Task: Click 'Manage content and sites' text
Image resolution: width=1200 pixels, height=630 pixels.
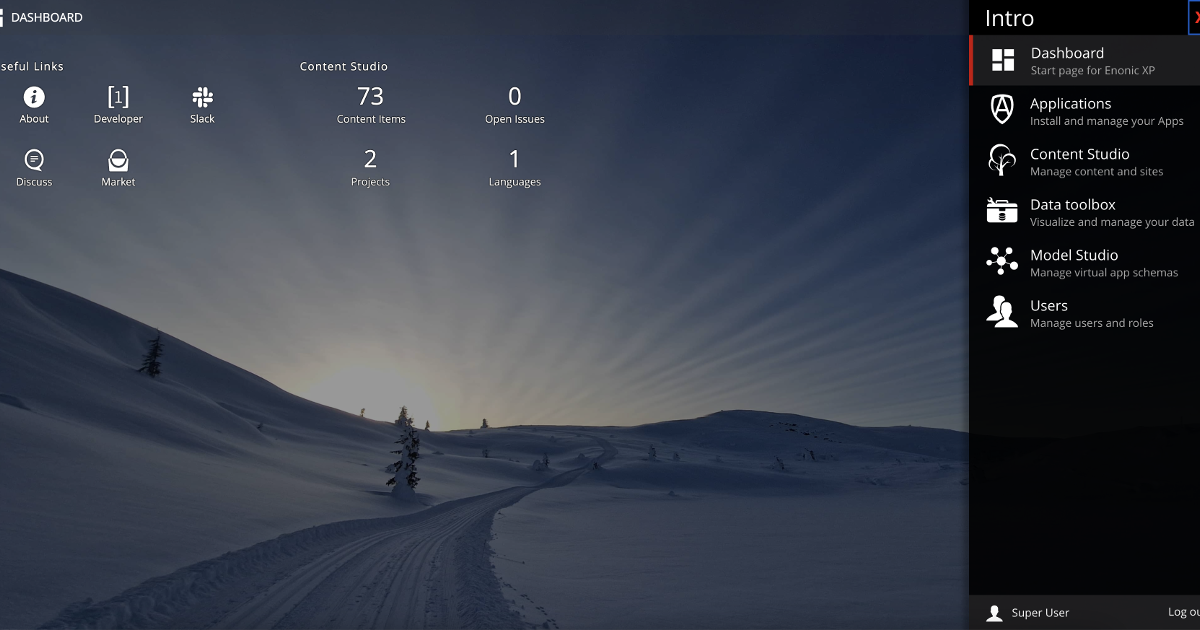Action: click(1097, 172)
